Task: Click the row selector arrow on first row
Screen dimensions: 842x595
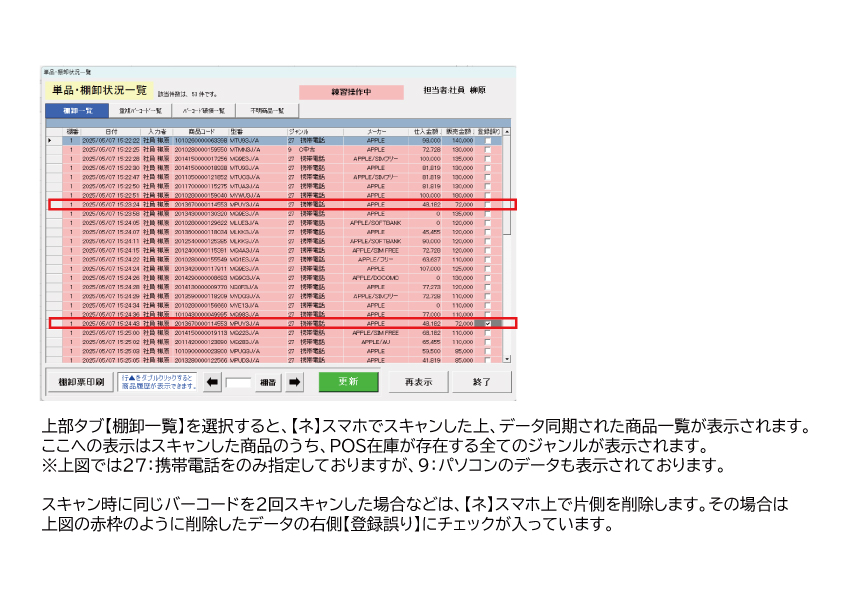Action: pyautogui.click(x=51, y=141)
